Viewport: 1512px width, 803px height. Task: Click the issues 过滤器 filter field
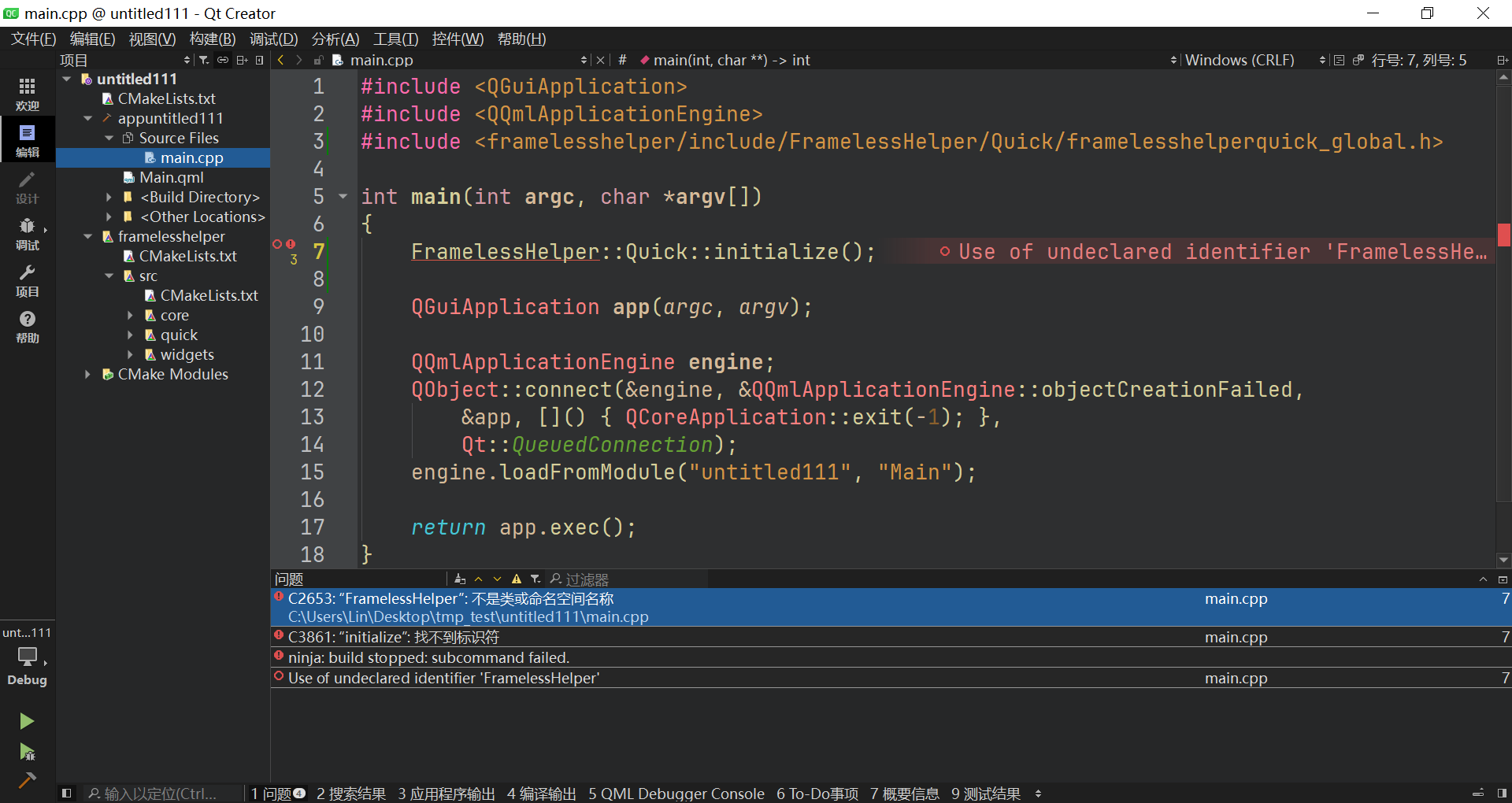coord(628,579)
